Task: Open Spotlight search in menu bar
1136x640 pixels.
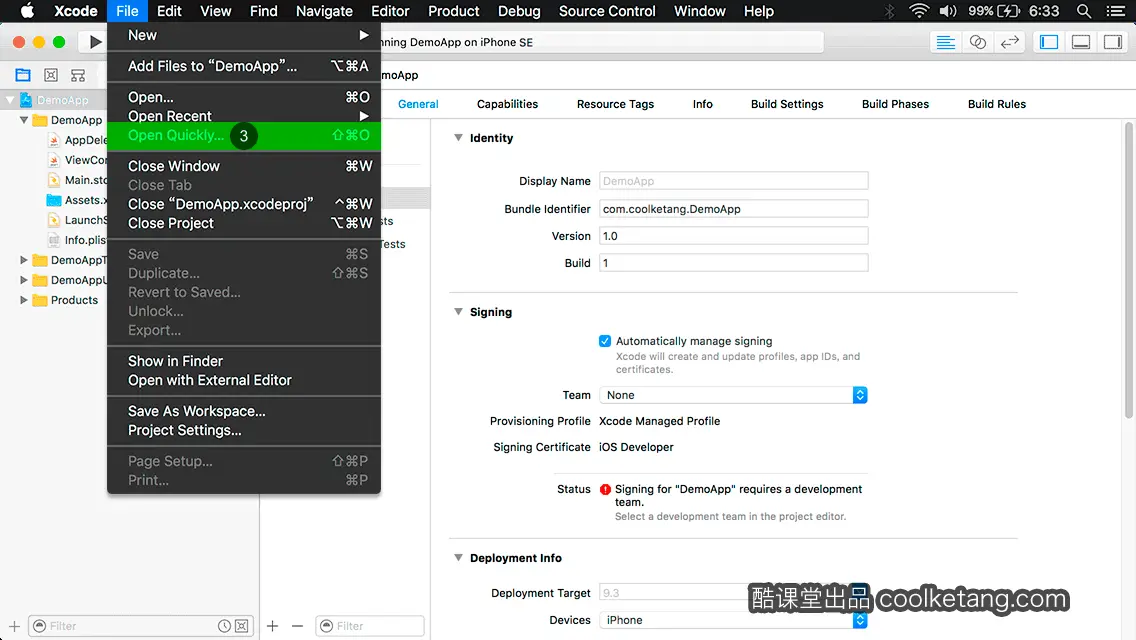Action: 1084,11
